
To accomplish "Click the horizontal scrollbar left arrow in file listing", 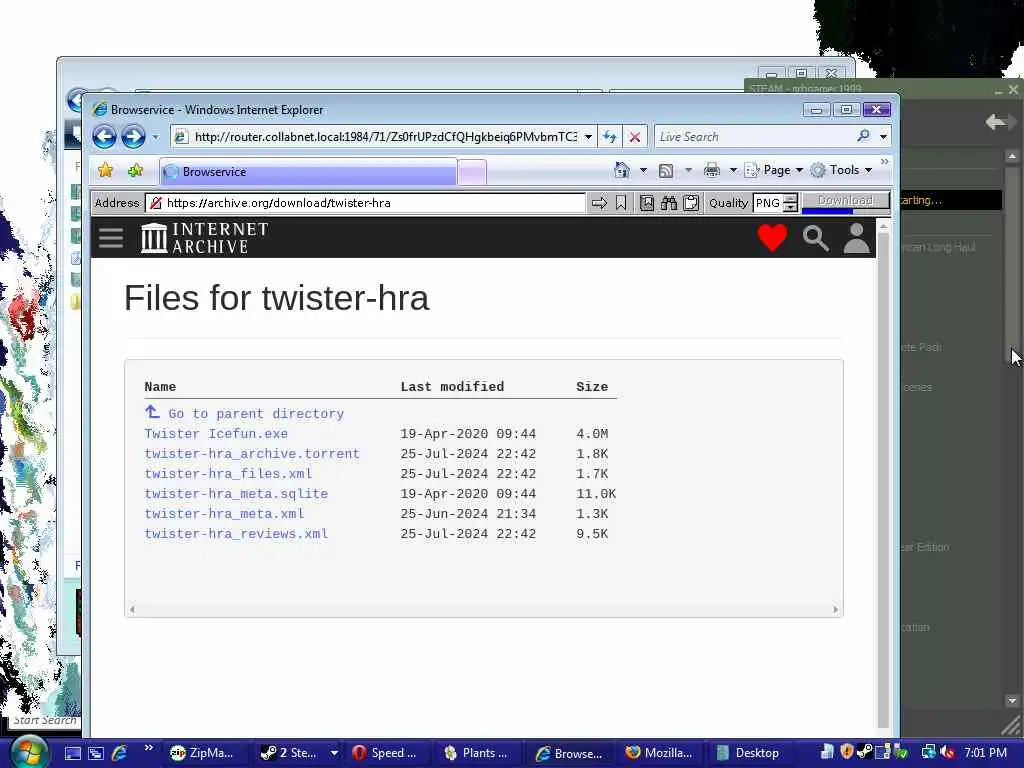I will pyautogui.click(x=133, y=609).
